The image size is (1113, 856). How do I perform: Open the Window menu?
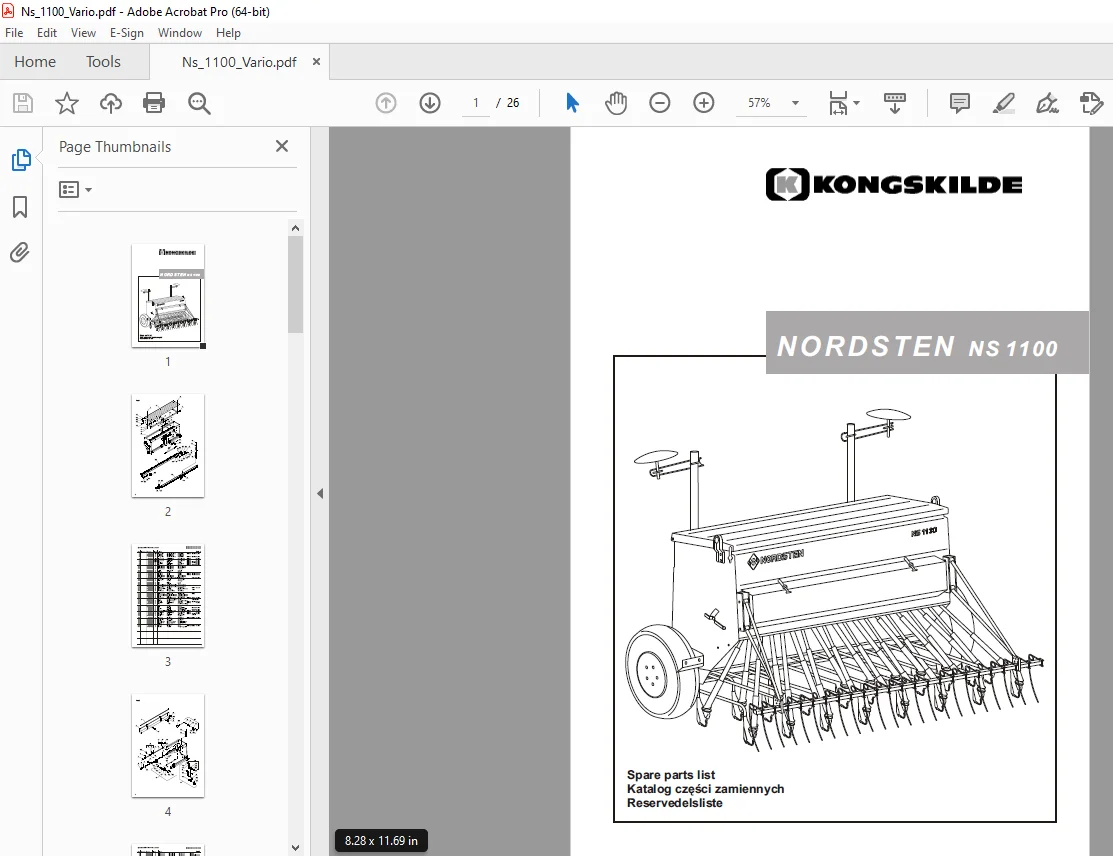click(180, 33)
